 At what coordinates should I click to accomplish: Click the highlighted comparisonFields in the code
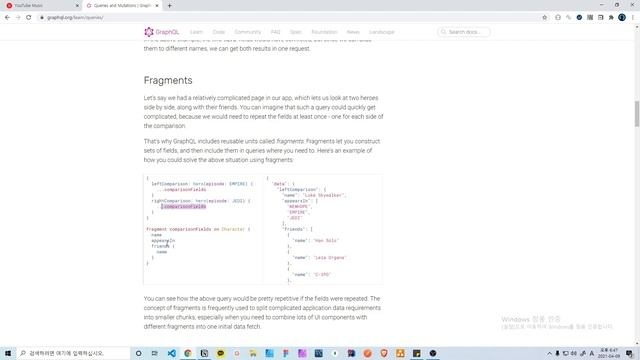183,207
